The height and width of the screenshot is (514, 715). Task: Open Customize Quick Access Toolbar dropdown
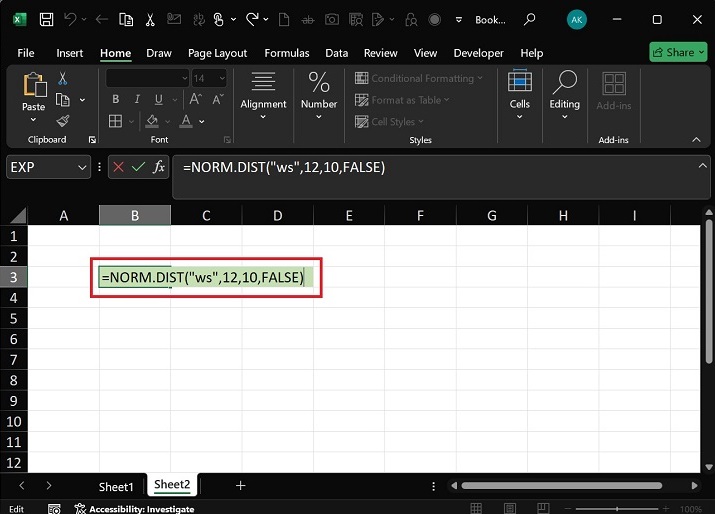[459, 20]
